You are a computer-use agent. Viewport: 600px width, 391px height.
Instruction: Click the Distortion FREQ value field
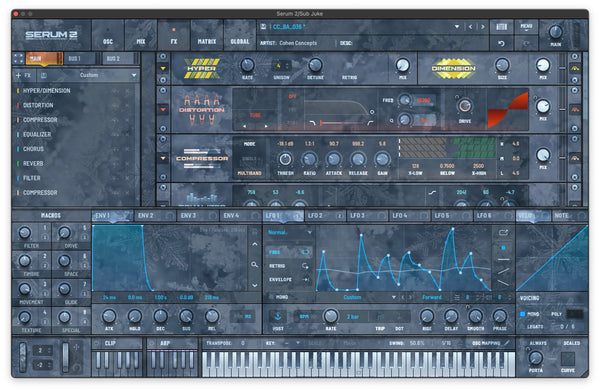tap(424, 101)
